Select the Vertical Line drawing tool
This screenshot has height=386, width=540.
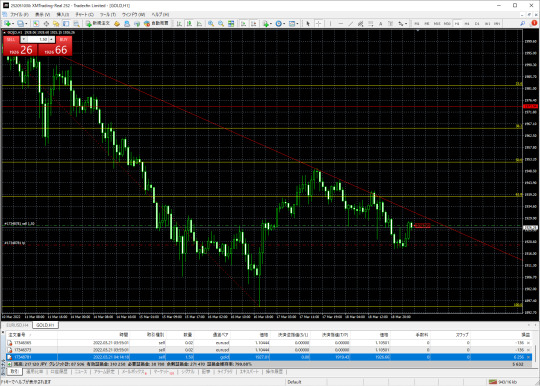tap(330, 23)
